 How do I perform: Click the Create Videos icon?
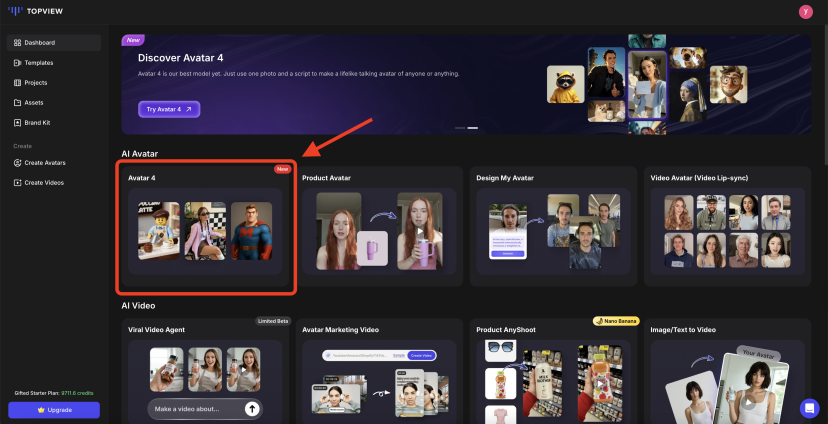[x=17, y=183]
